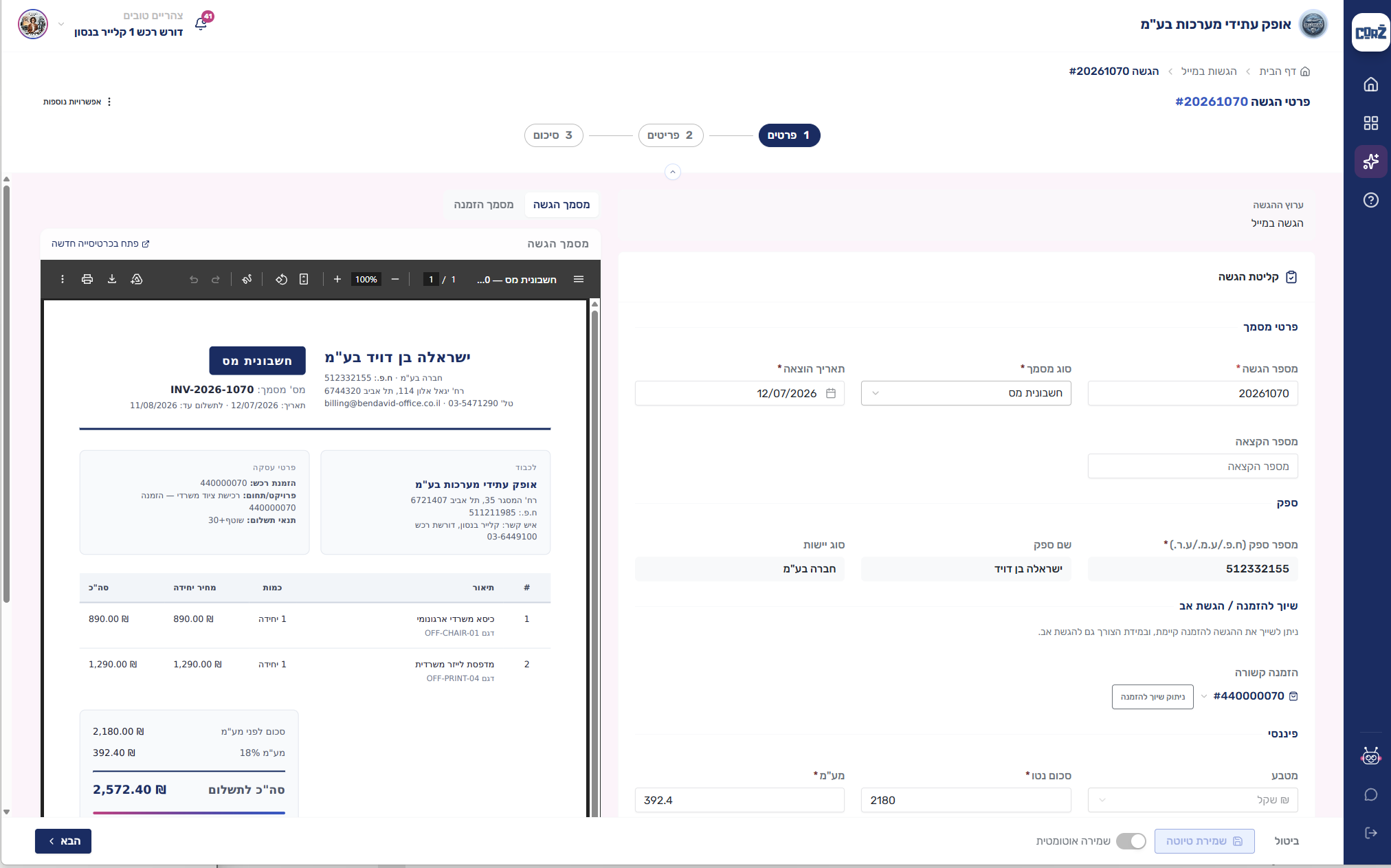1391x868 pixels.
Task: Click the PDF zoom percentage field
Action: [x=366, y=279]
